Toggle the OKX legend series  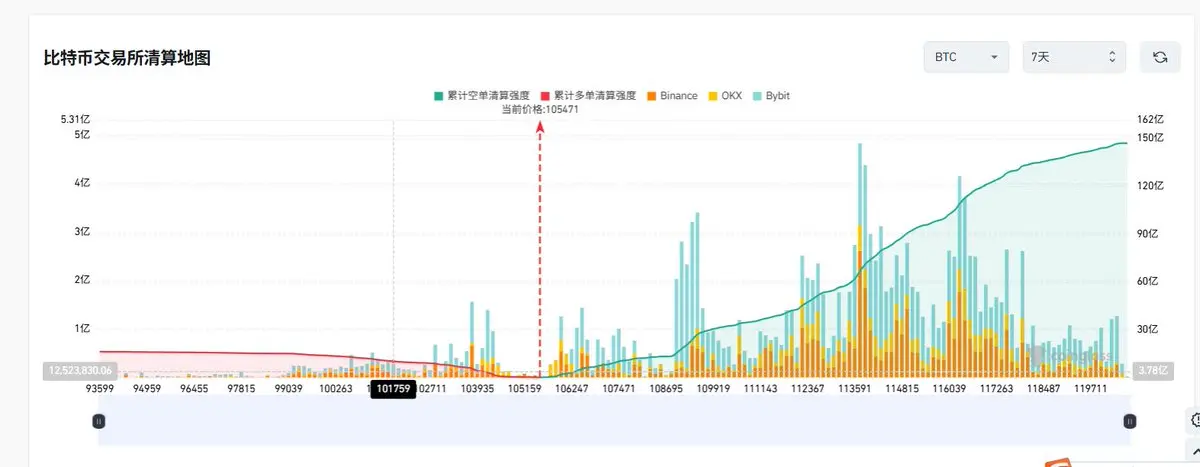click(x=726, y=95)
